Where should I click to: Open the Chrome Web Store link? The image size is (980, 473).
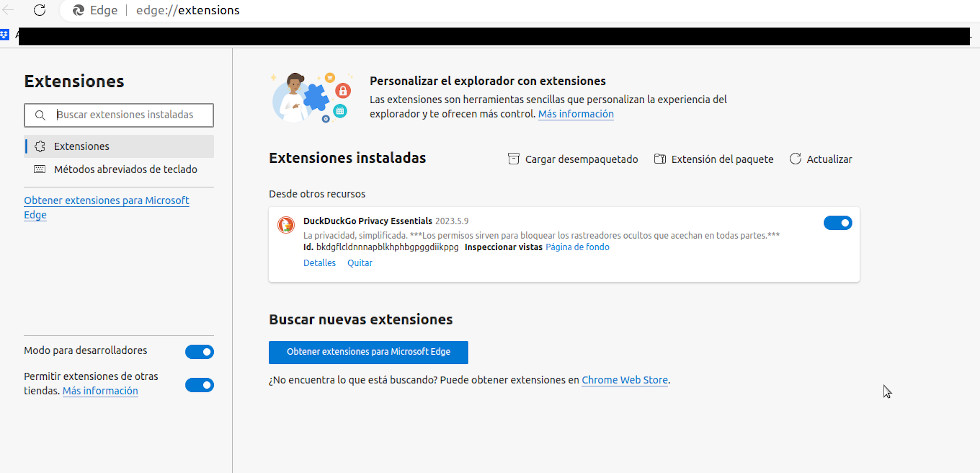[625, 380]
